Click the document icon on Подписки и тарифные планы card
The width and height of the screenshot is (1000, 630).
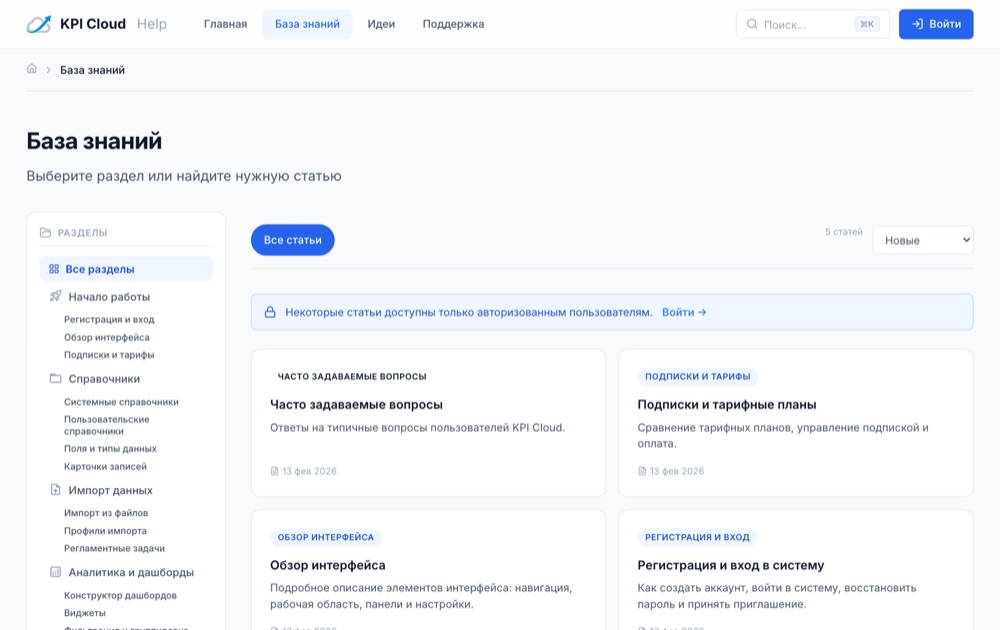pyautogui.click(x=642, y=471)
